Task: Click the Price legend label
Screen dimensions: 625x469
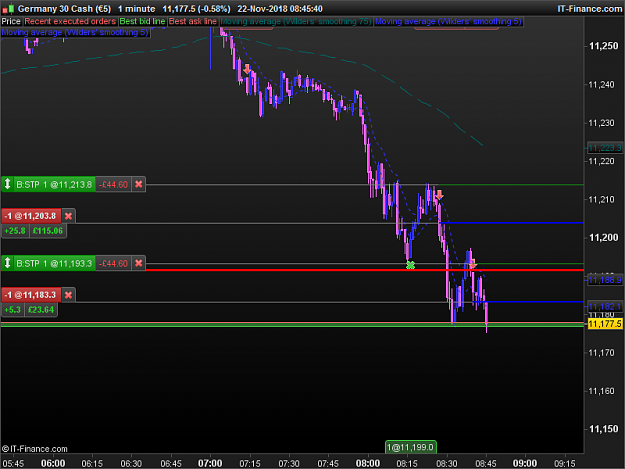Action: [11, 22]
